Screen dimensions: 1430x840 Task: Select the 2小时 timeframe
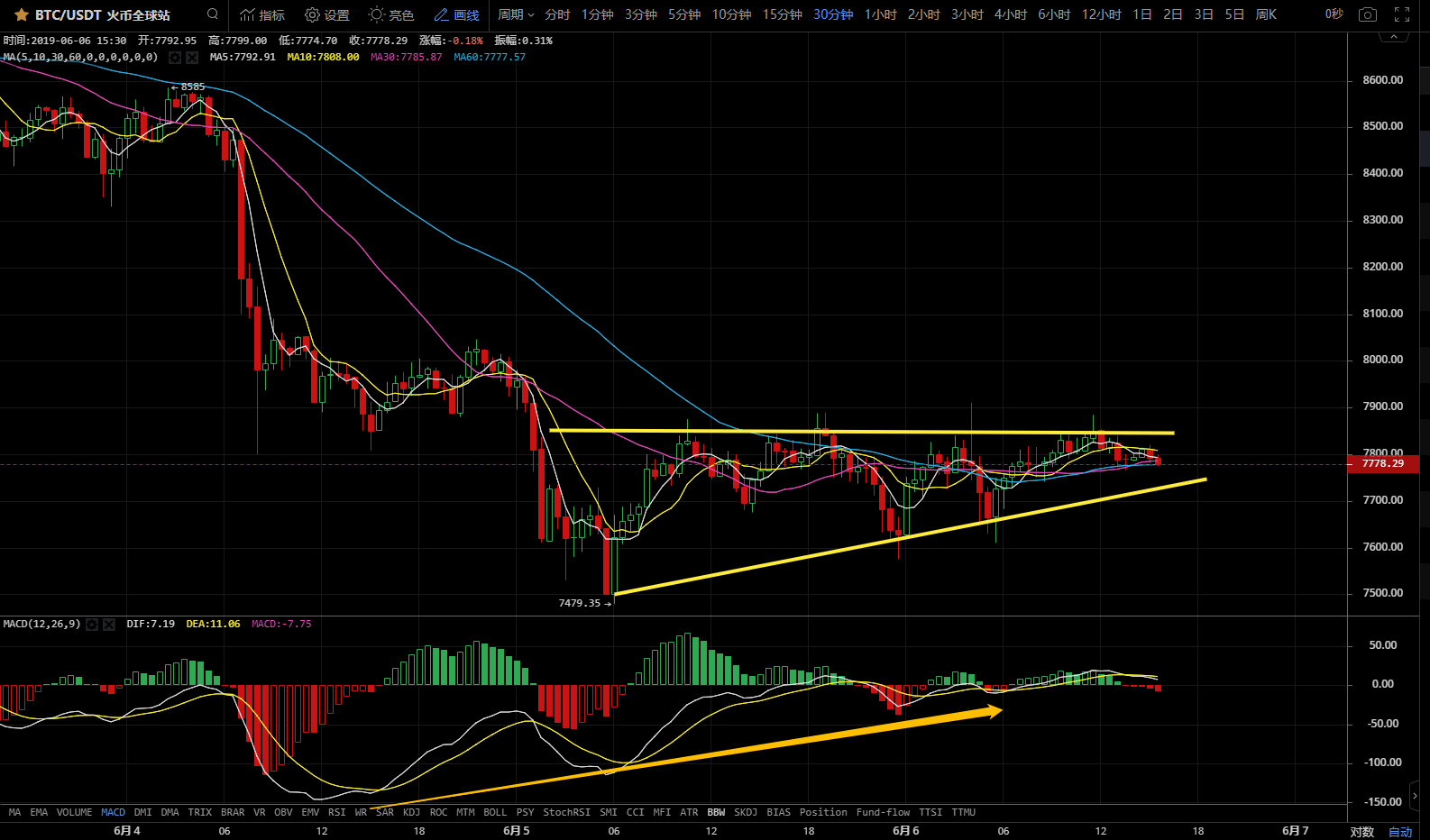pos(923,14)
